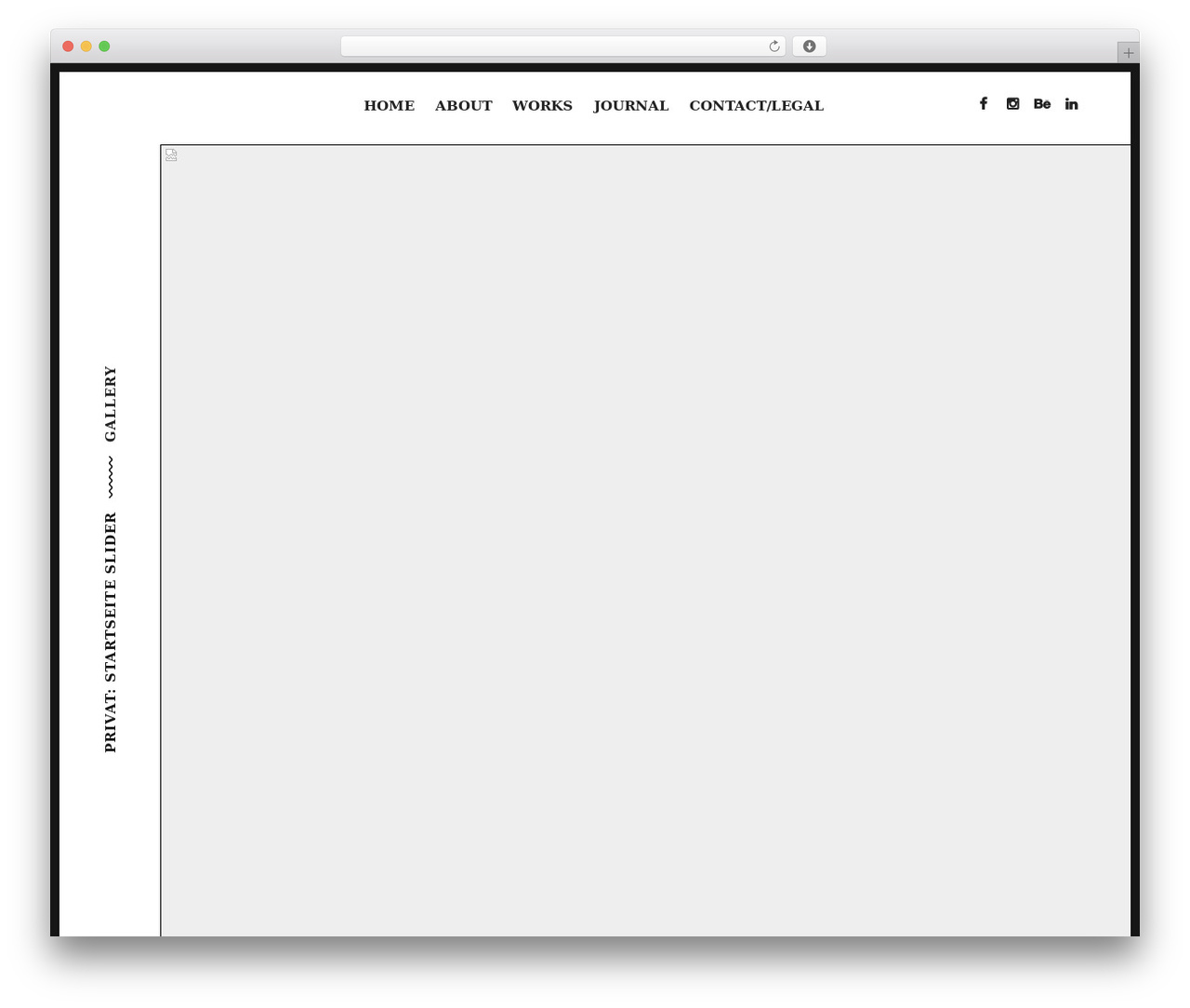Open the browser downloads button

pyautogui.click(x=809, y=46)
